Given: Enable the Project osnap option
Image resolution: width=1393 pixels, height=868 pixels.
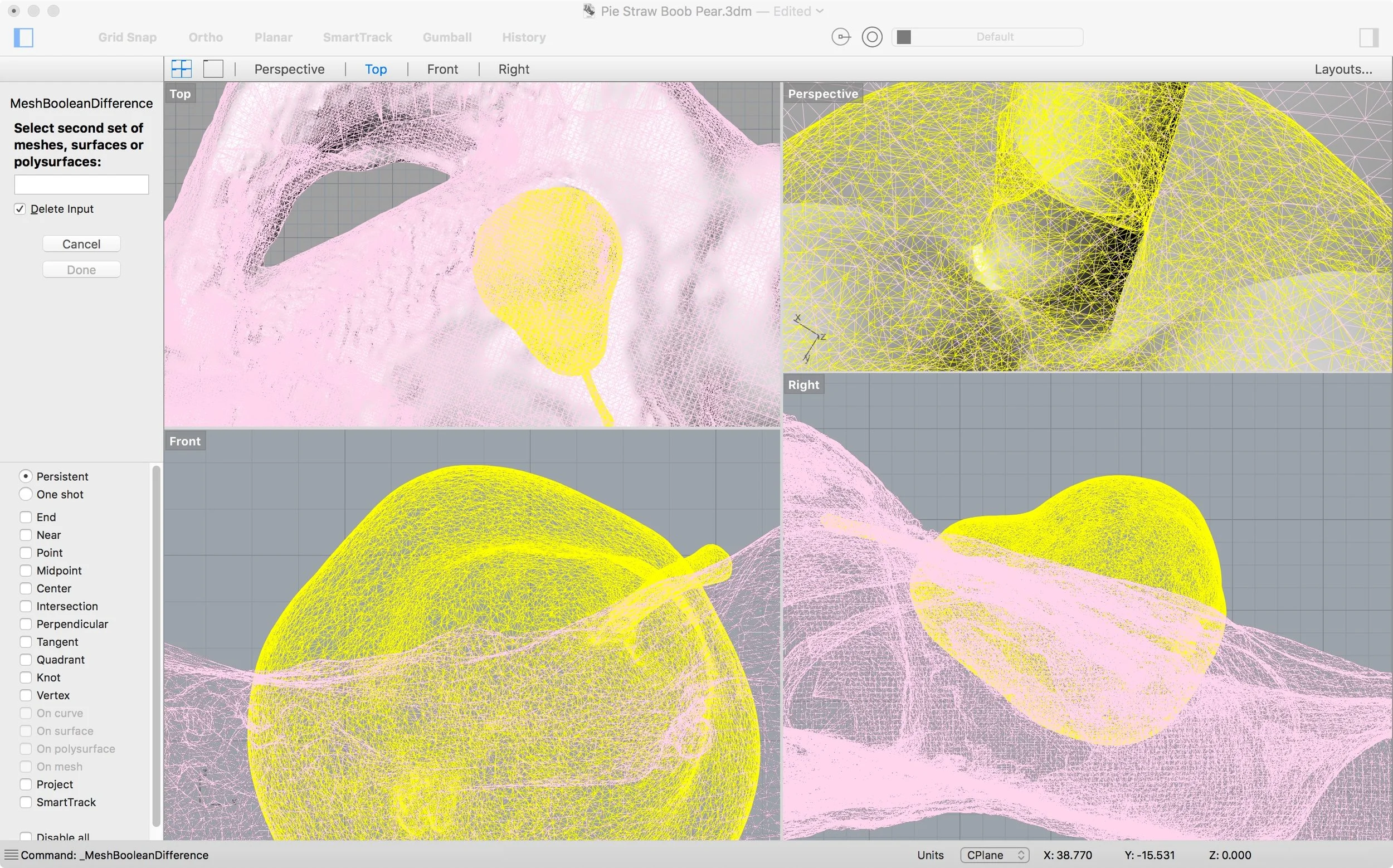Looking at the screenshot, I should tap(25, 784).
